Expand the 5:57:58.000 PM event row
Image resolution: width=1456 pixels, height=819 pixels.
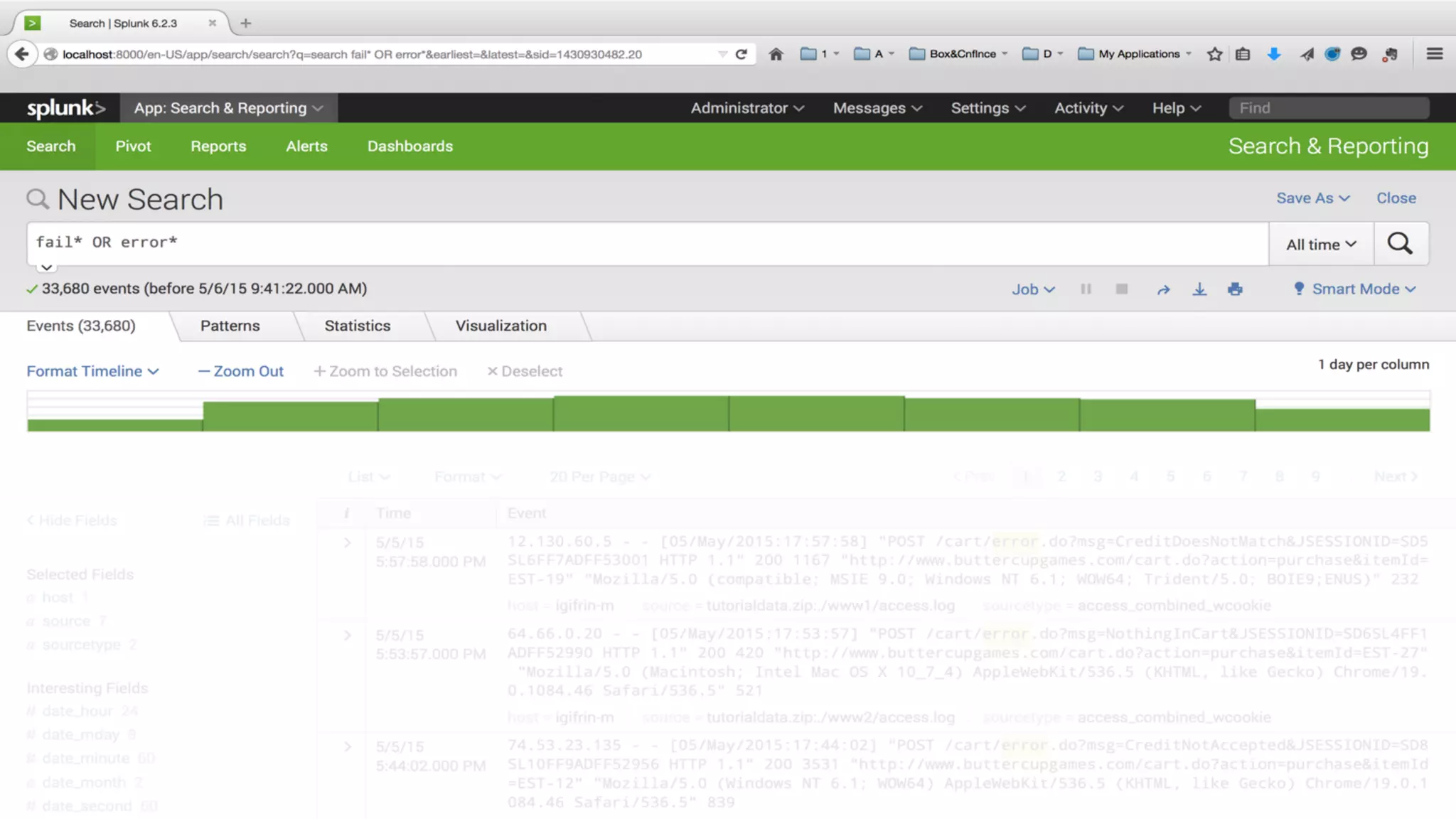tap(347, 543)
